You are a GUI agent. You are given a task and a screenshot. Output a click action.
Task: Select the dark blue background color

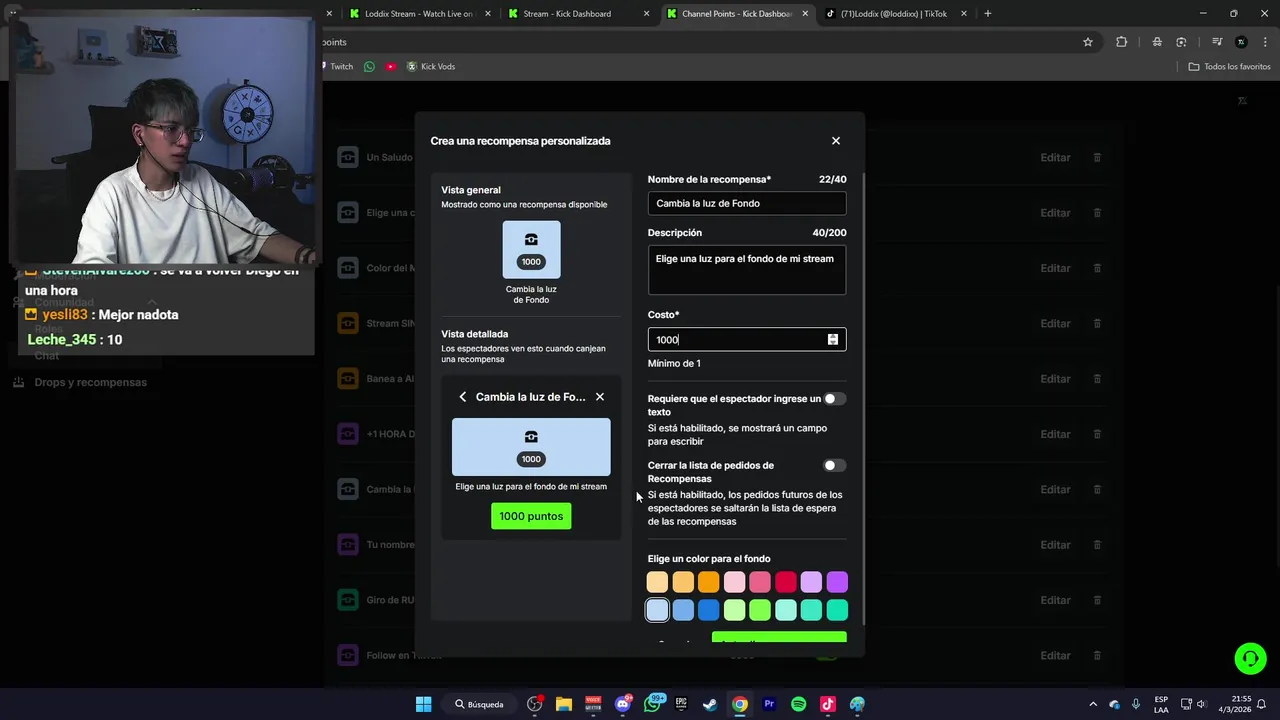click(x=709, y=610)
